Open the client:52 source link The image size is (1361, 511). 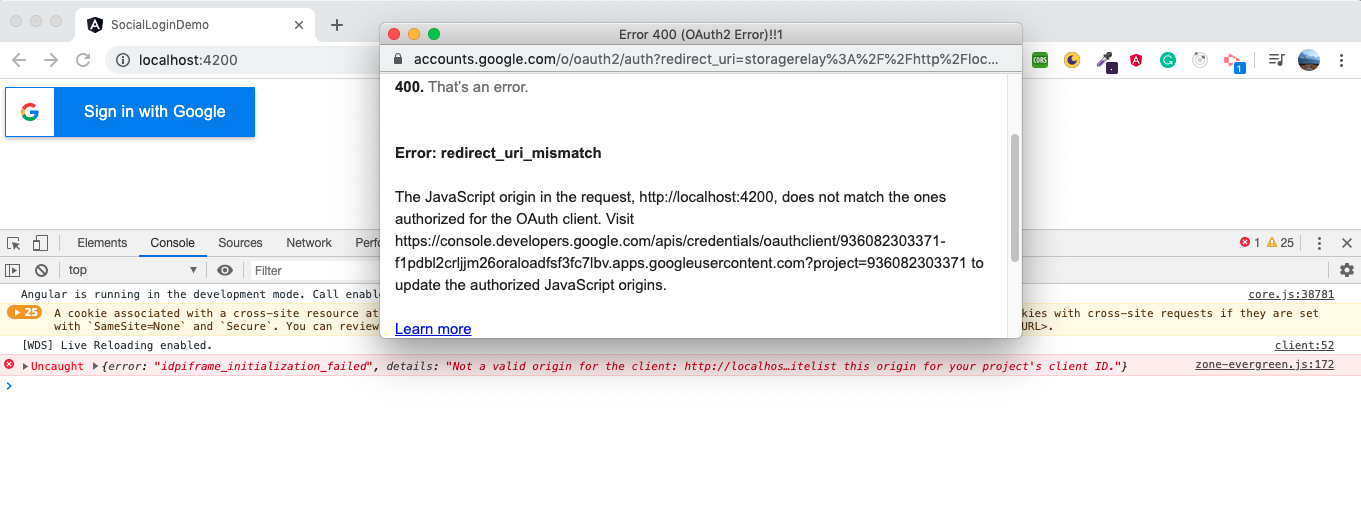point(1305,345)
